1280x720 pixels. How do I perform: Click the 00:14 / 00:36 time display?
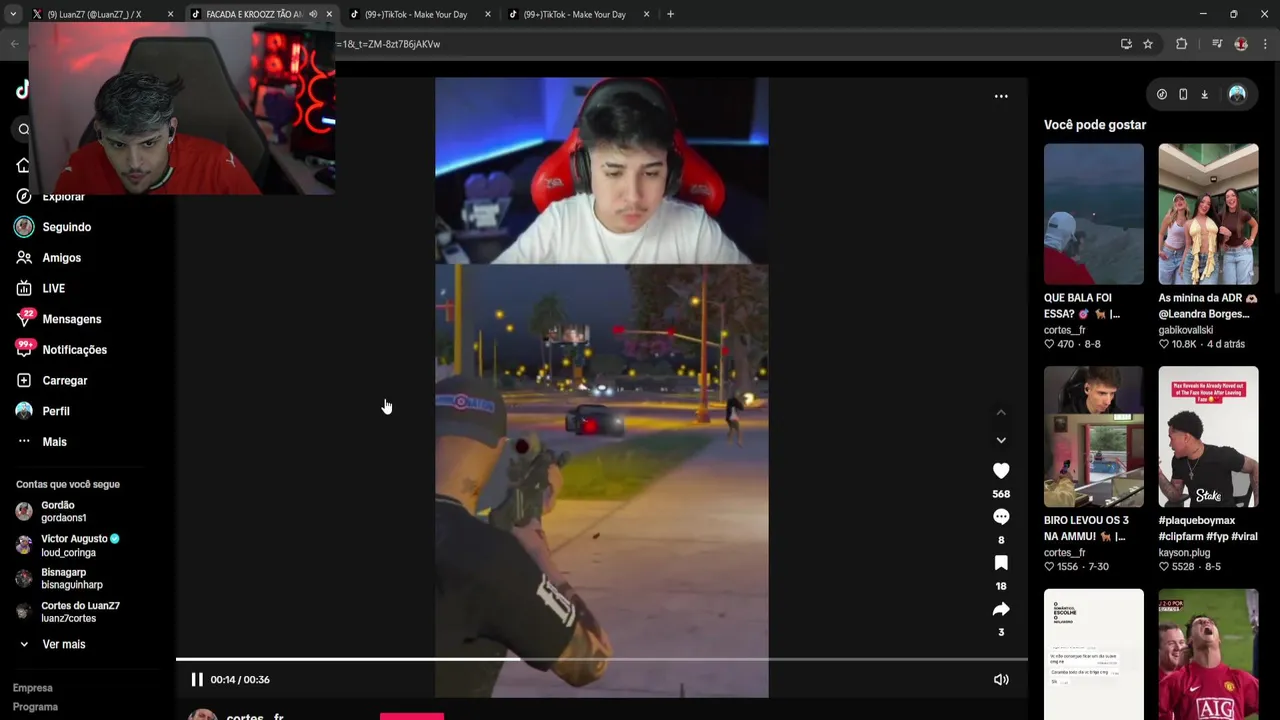(240, 680)
